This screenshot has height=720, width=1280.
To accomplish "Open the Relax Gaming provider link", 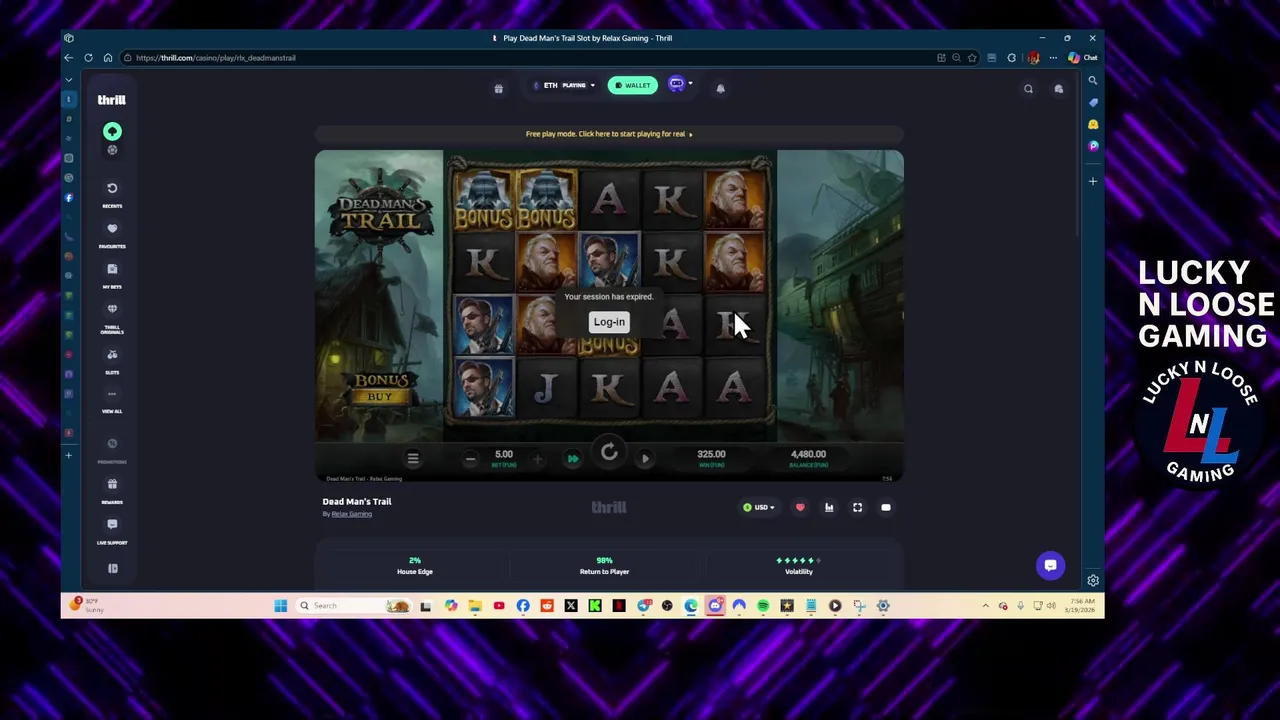I will 351,514.
